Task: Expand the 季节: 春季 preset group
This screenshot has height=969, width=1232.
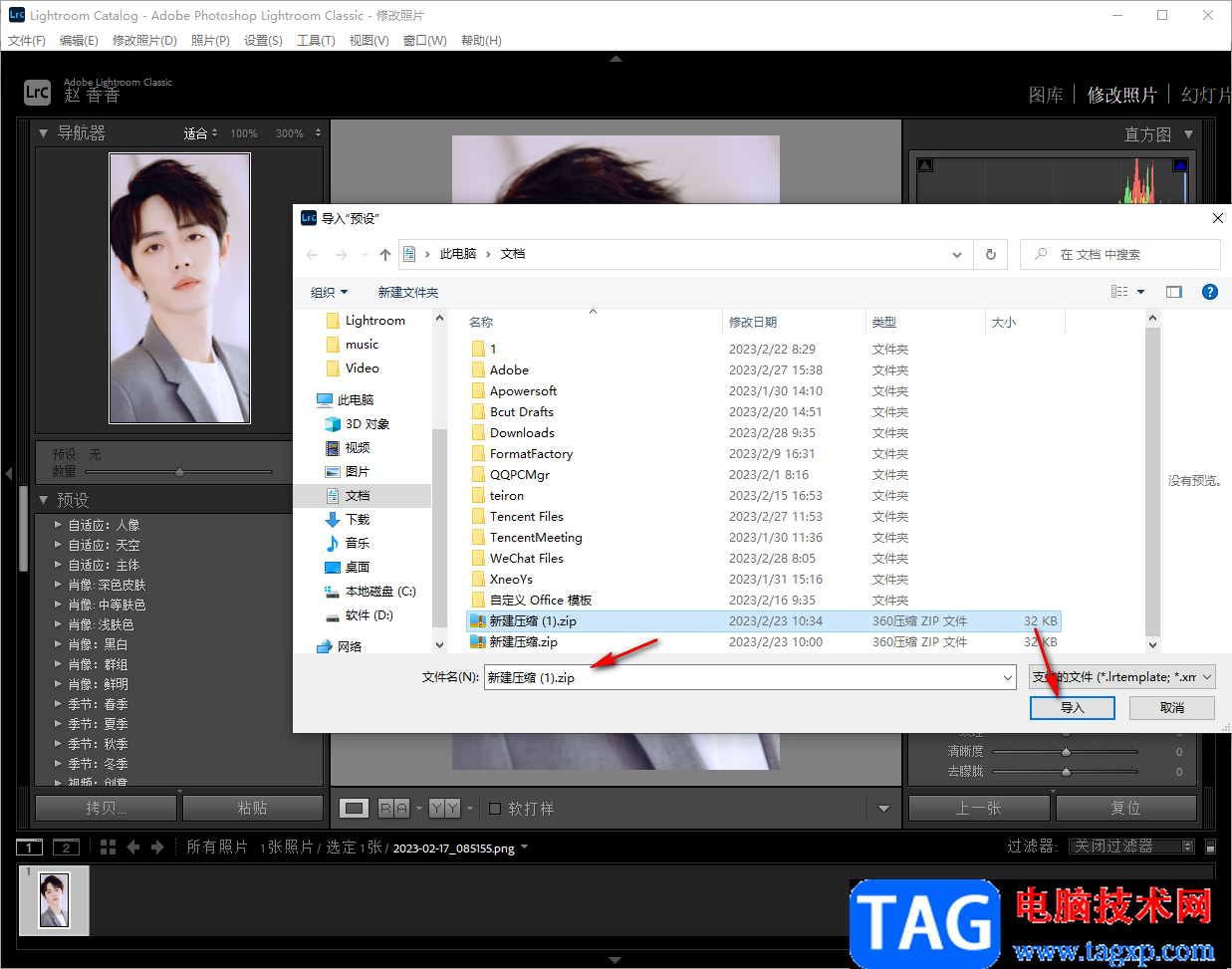Action: coord(57,704)
